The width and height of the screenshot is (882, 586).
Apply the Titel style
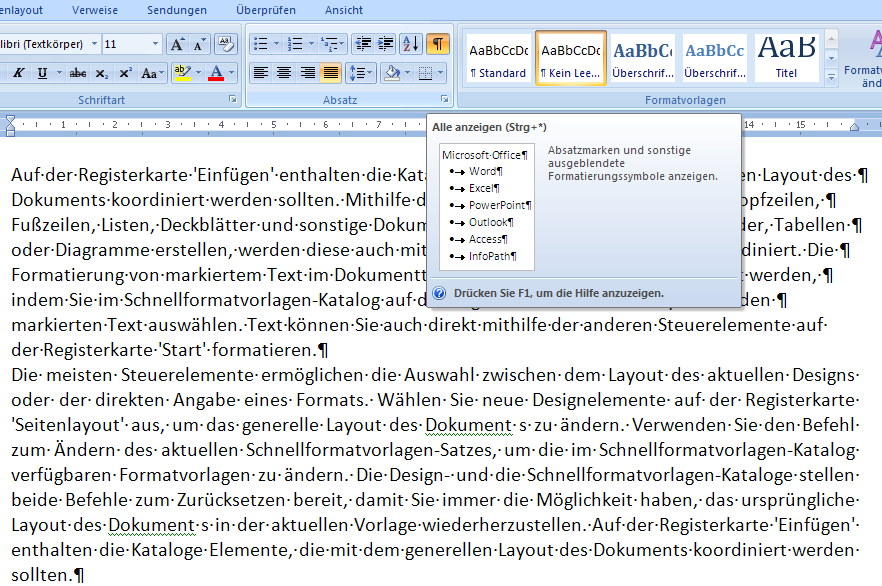coord(786,58)
